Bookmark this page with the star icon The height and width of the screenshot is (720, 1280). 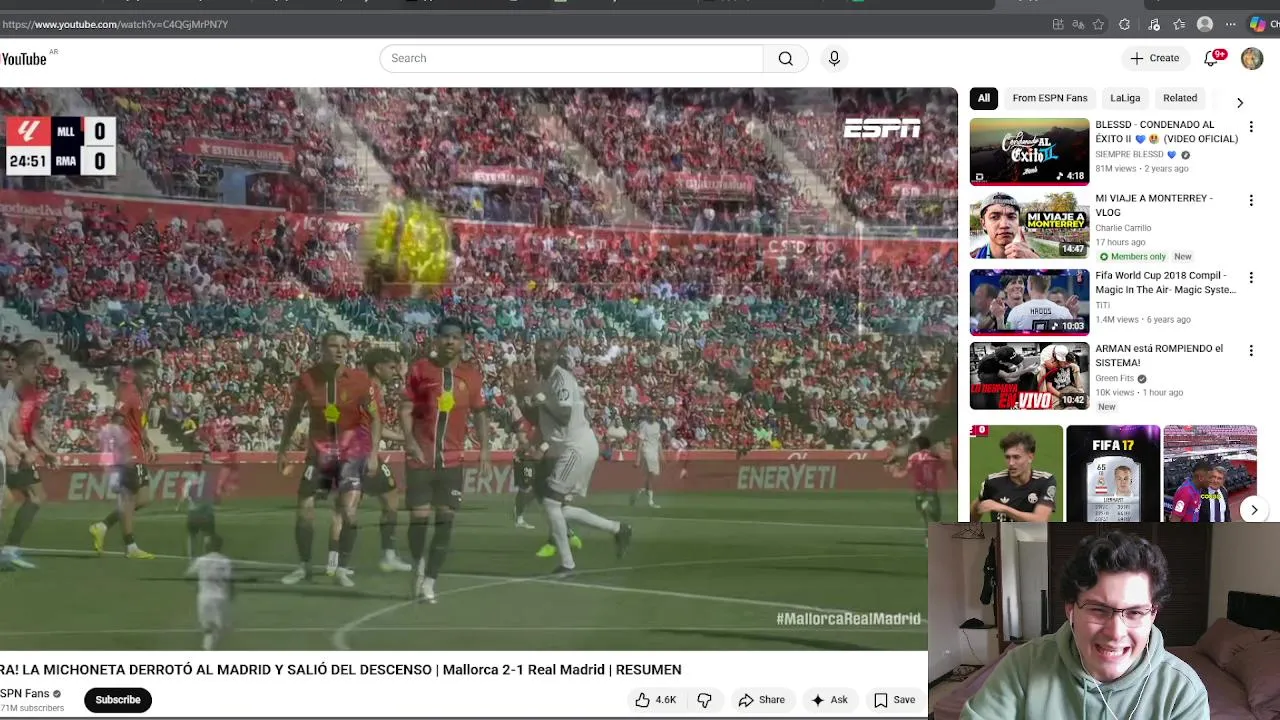pyautogui.click(x=1098, y=24)
